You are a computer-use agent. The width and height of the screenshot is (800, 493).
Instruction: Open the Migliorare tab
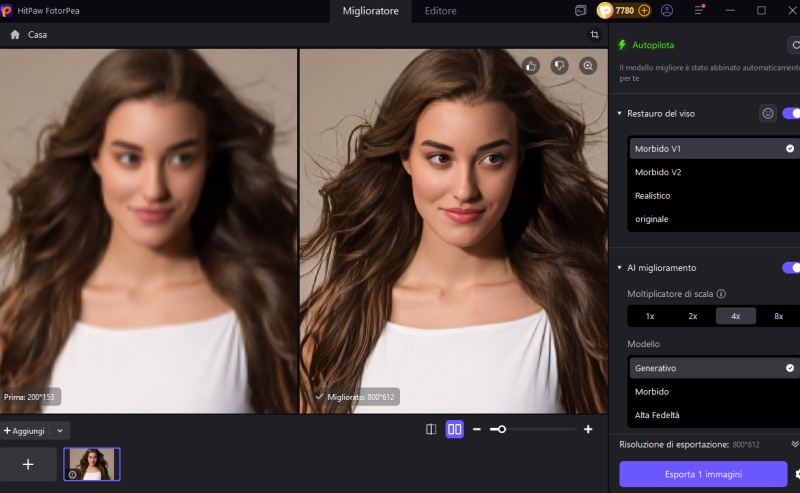[370, 11]
